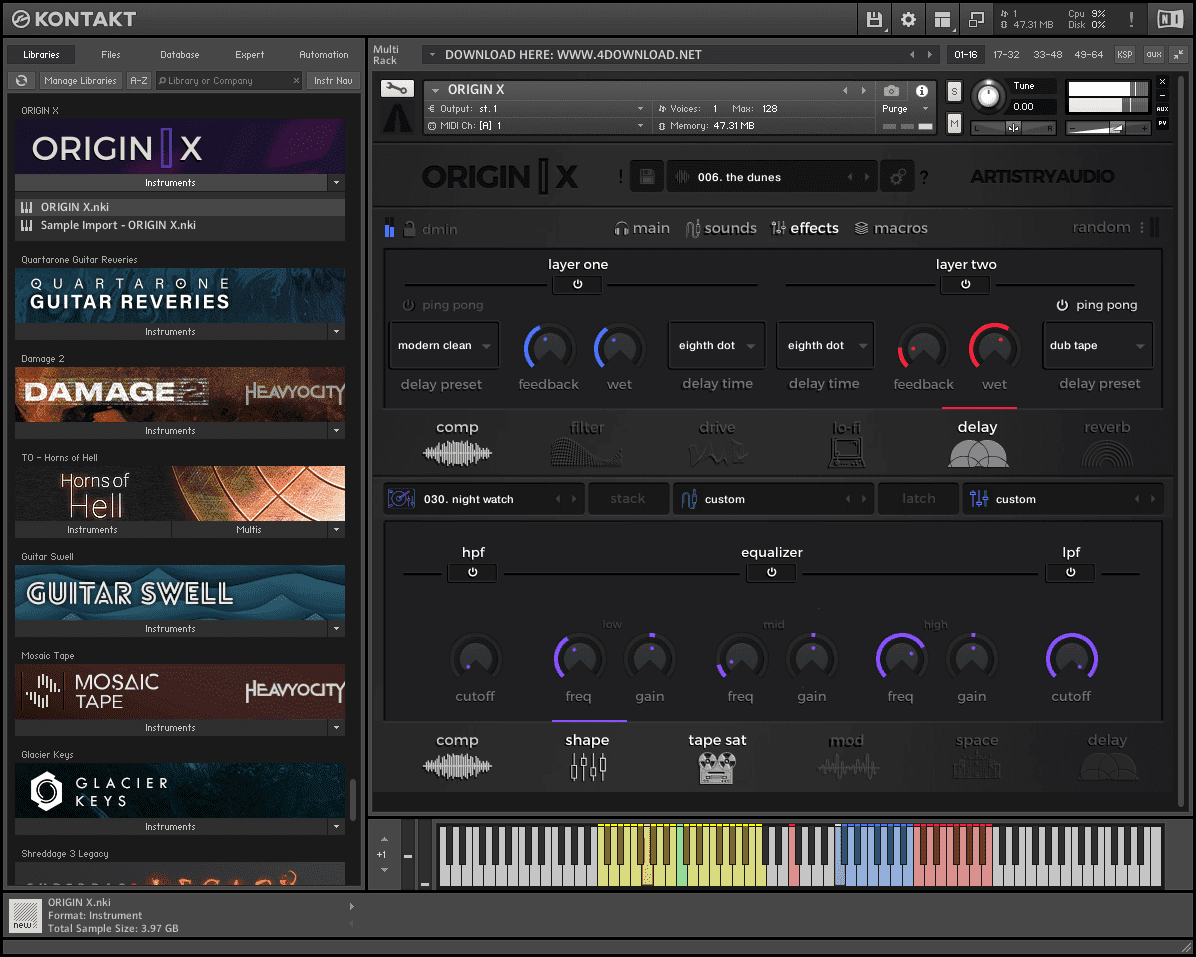
Task: Switch to the Files tab
Action: click(111, 55)
